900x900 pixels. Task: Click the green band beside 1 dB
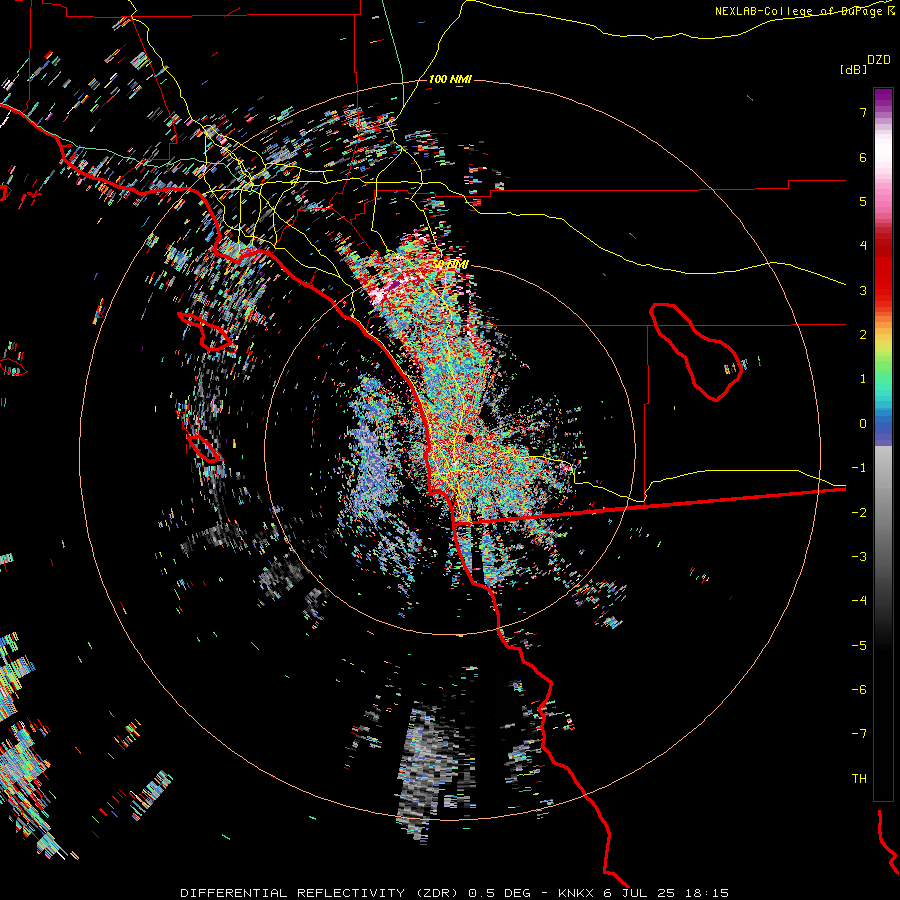pyautogui.click(x=883, y=379)
